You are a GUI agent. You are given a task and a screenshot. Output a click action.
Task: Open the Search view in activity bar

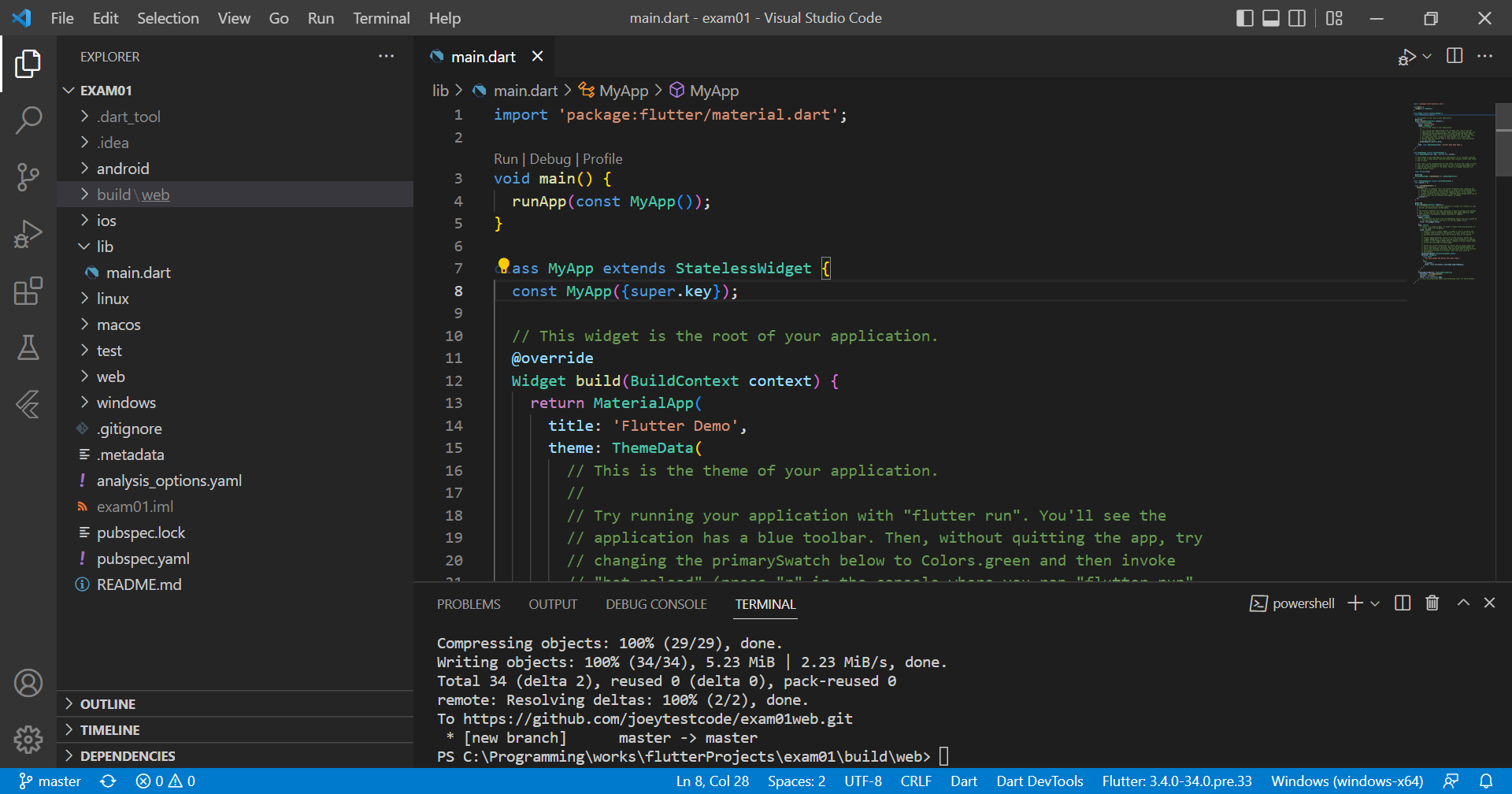[28, 121]
